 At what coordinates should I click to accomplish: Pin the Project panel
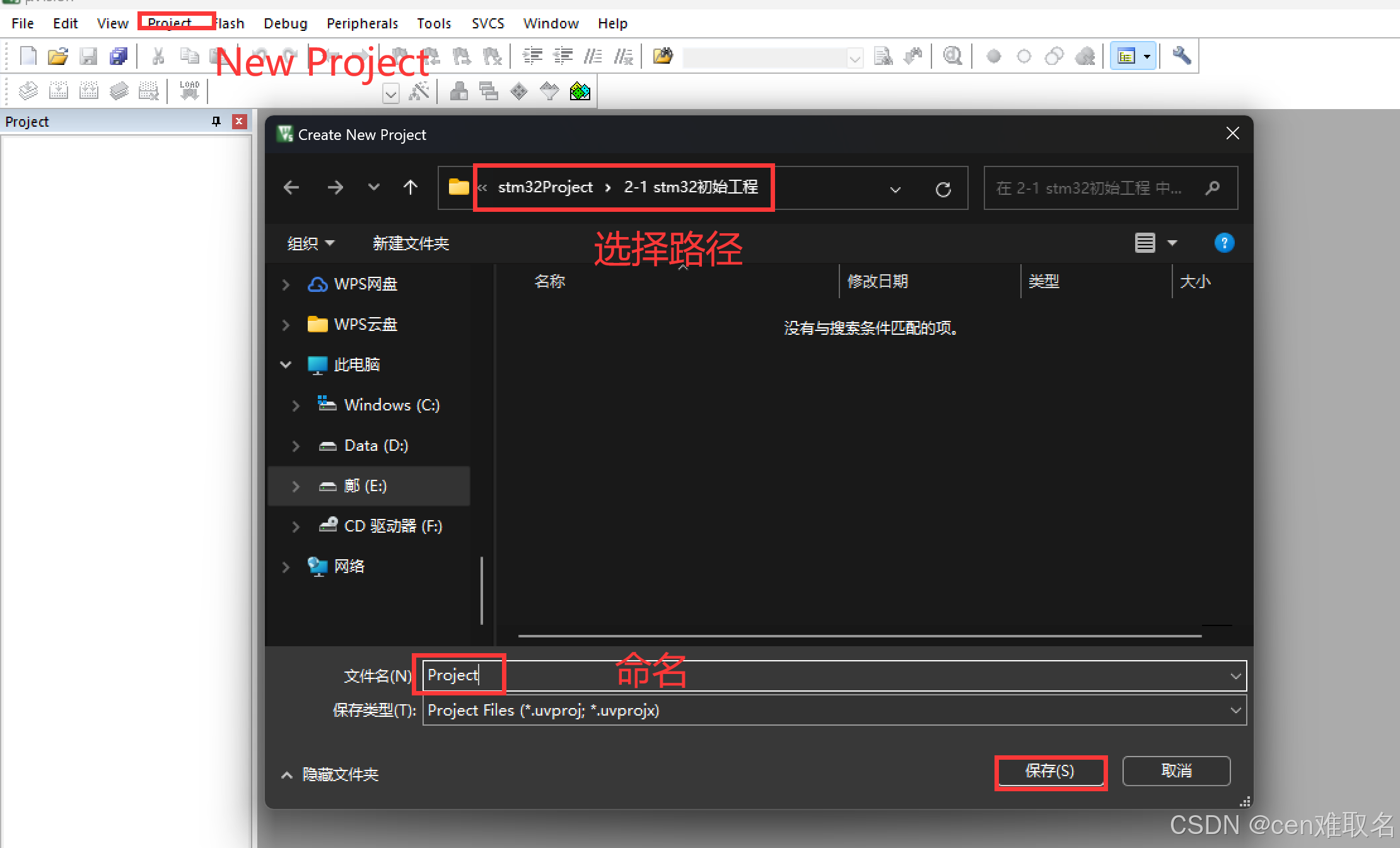click(216, 121)
